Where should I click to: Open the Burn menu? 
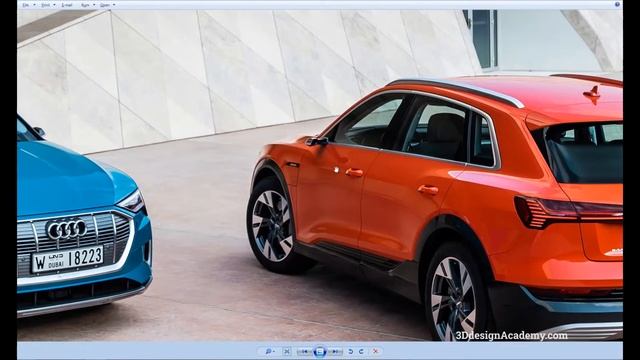[87, 5]
